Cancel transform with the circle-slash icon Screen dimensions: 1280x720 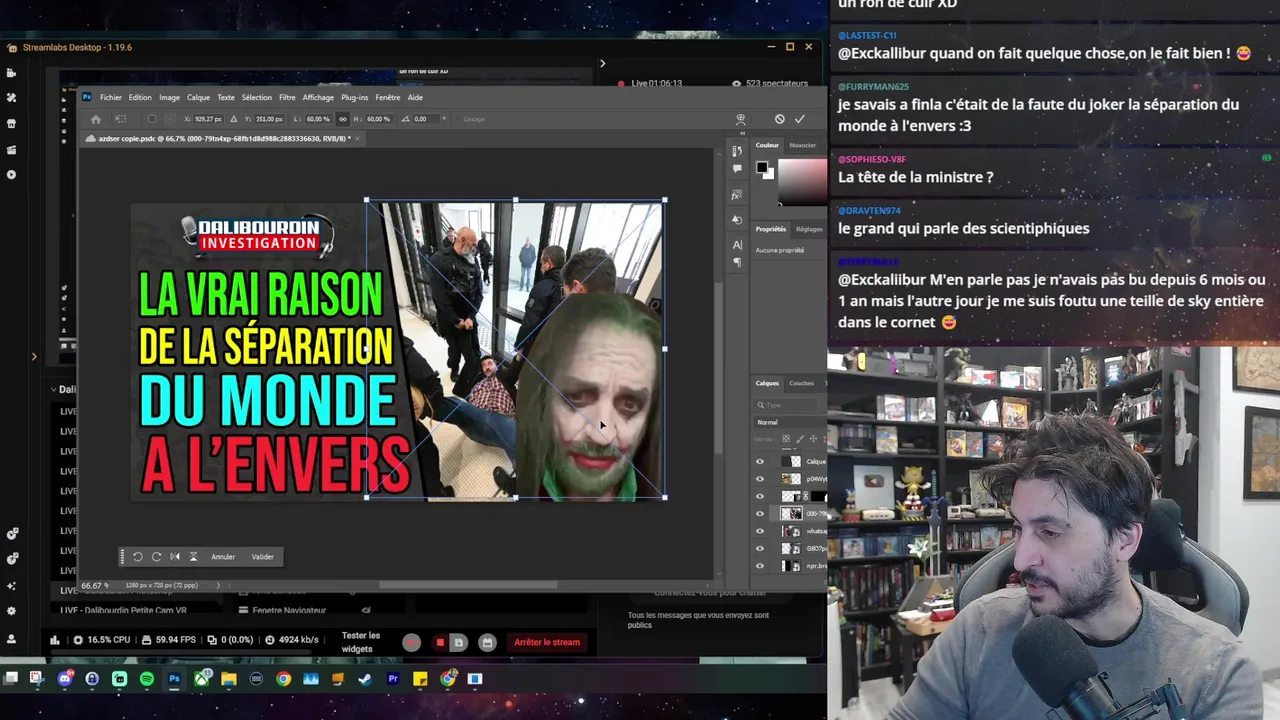(x=780, y=119)
